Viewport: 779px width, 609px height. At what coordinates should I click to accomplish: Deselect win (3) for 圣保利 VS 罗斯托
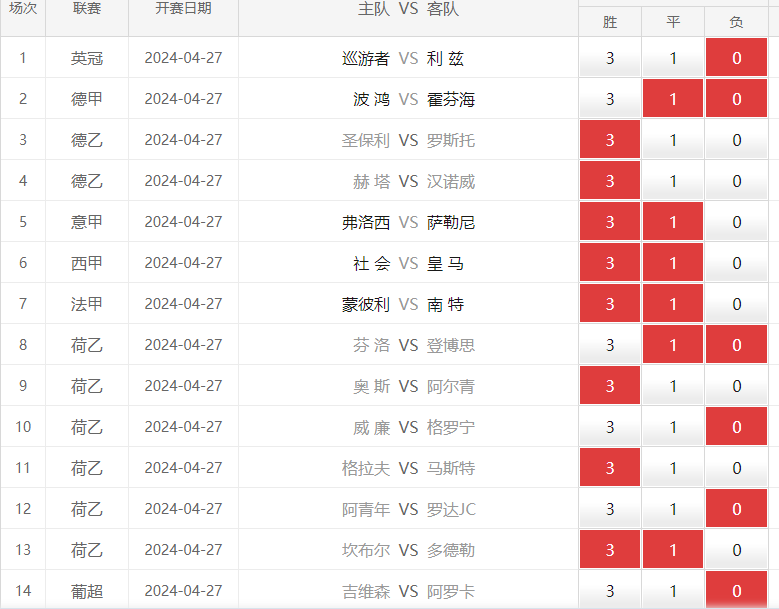tap(610, 140)
